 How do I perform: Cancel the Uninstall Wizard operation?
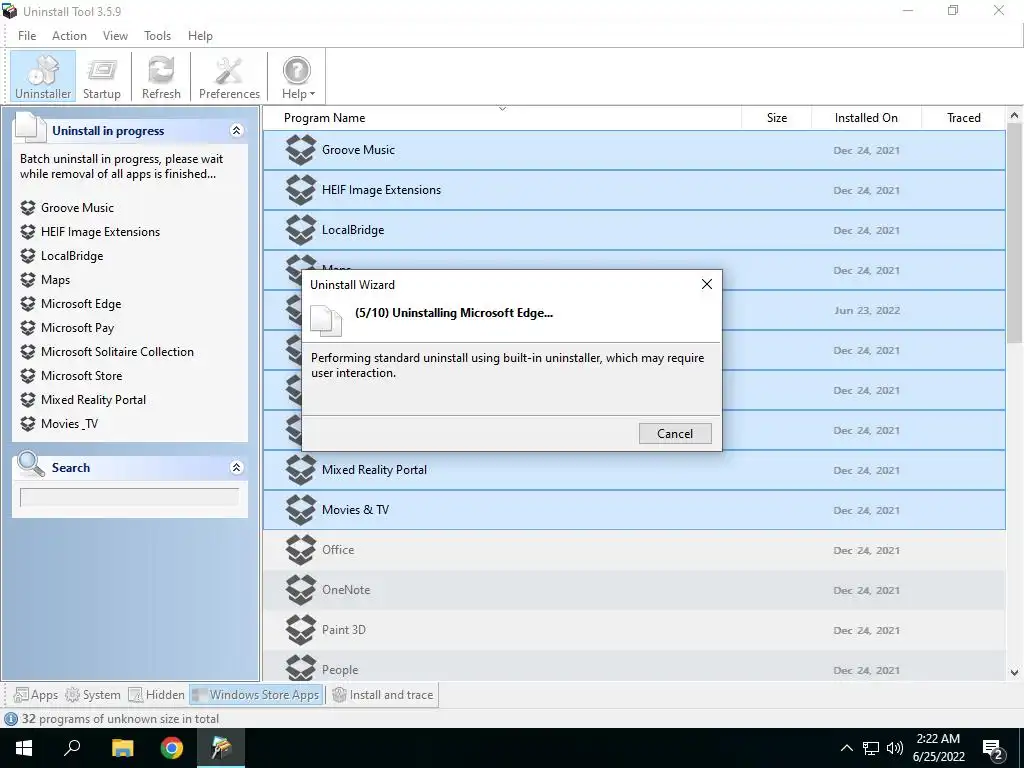tap(675, 434)
